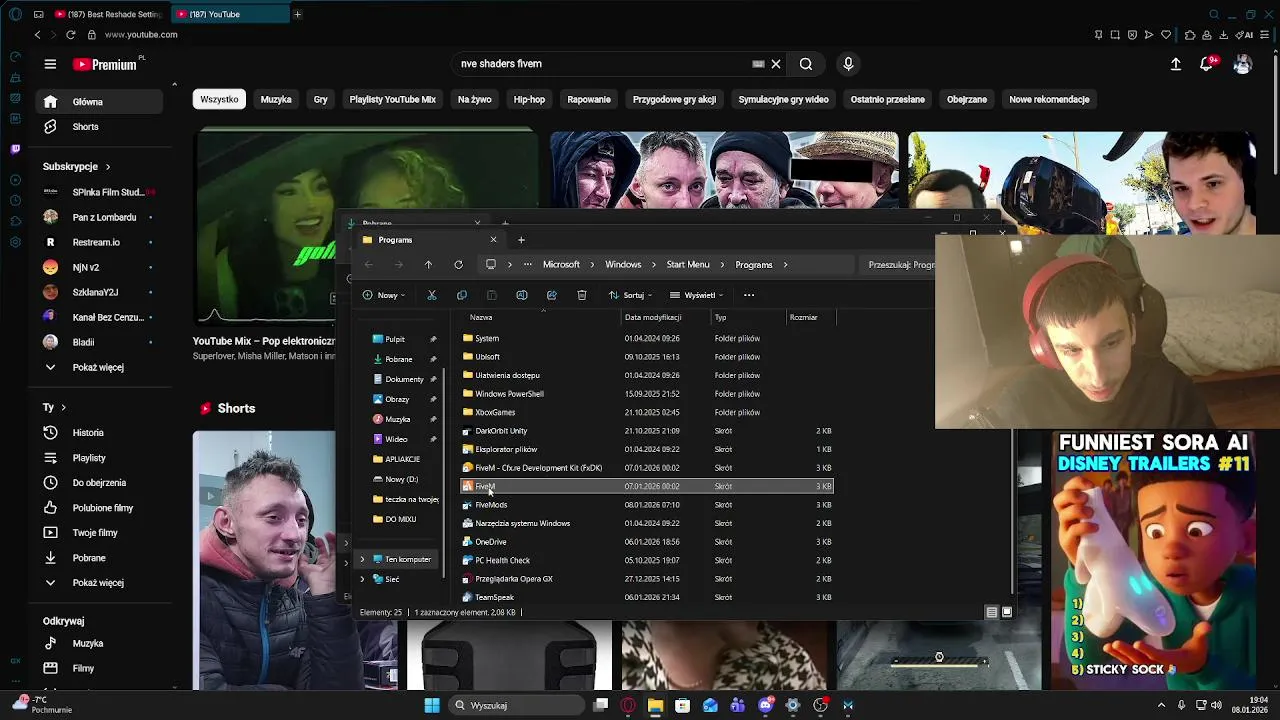Screen dimensions: 1280x720
Task: Open Opera GX from taskbar
Action: [x=628, y=705]
